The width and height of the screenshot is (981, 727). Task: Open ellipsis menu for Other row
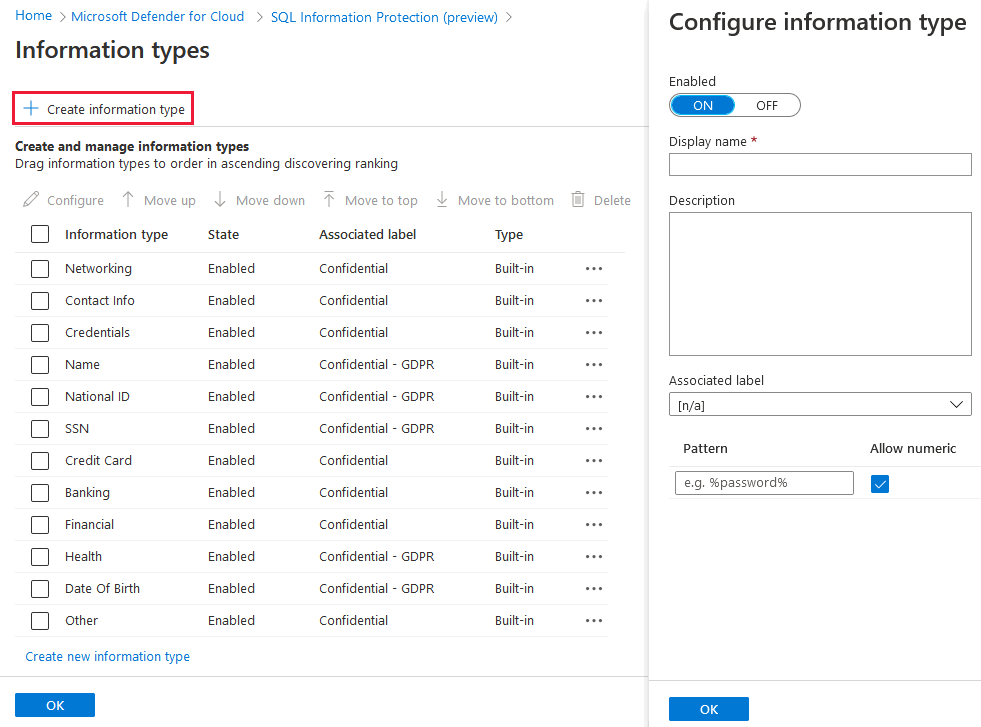click(x=594, y=620)
